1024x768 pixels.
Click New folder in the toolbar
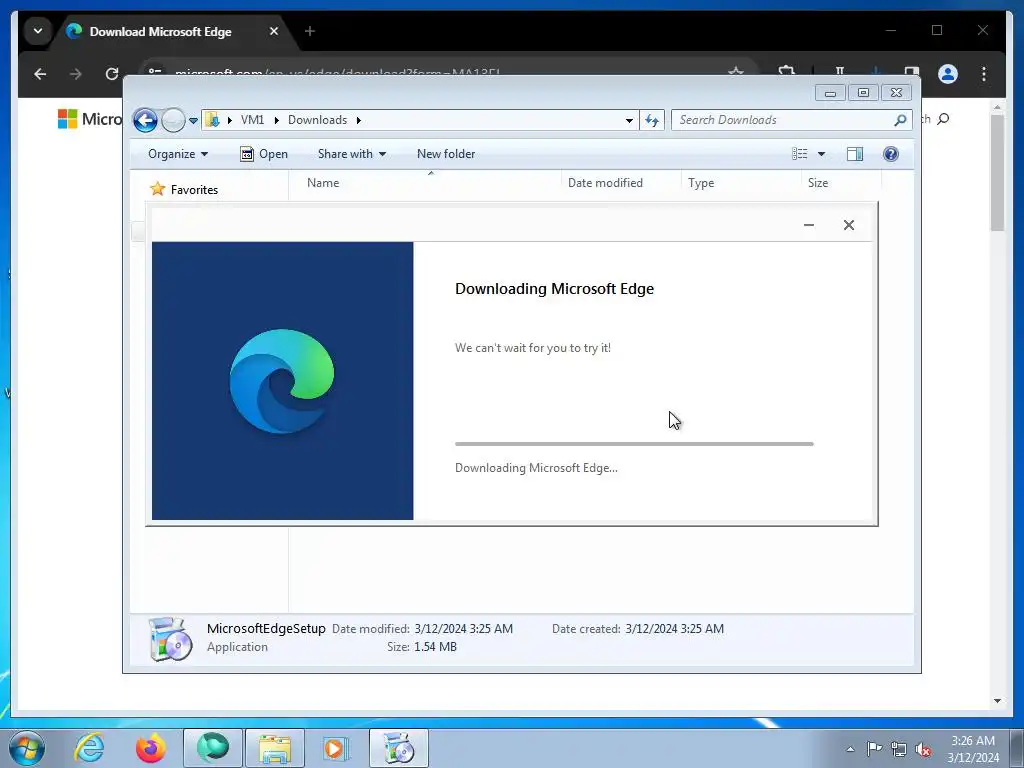(x=446, y=154)
